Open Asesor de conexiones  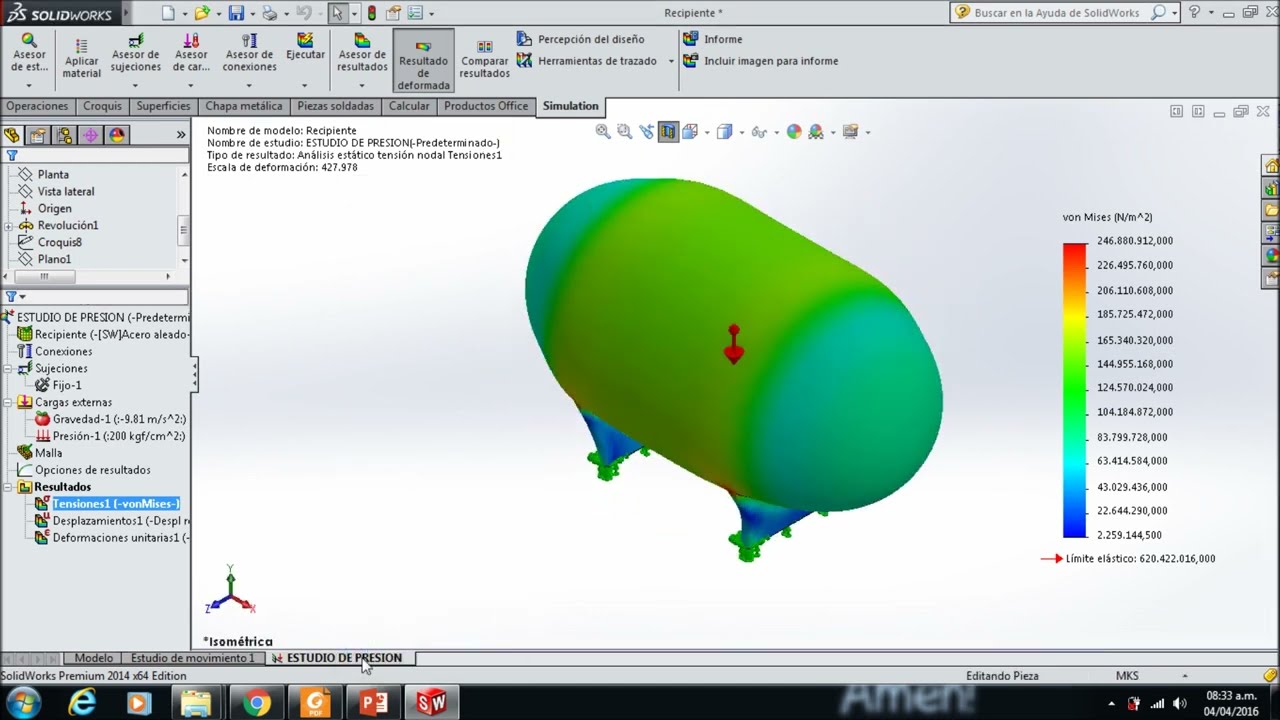click(249, 59)
